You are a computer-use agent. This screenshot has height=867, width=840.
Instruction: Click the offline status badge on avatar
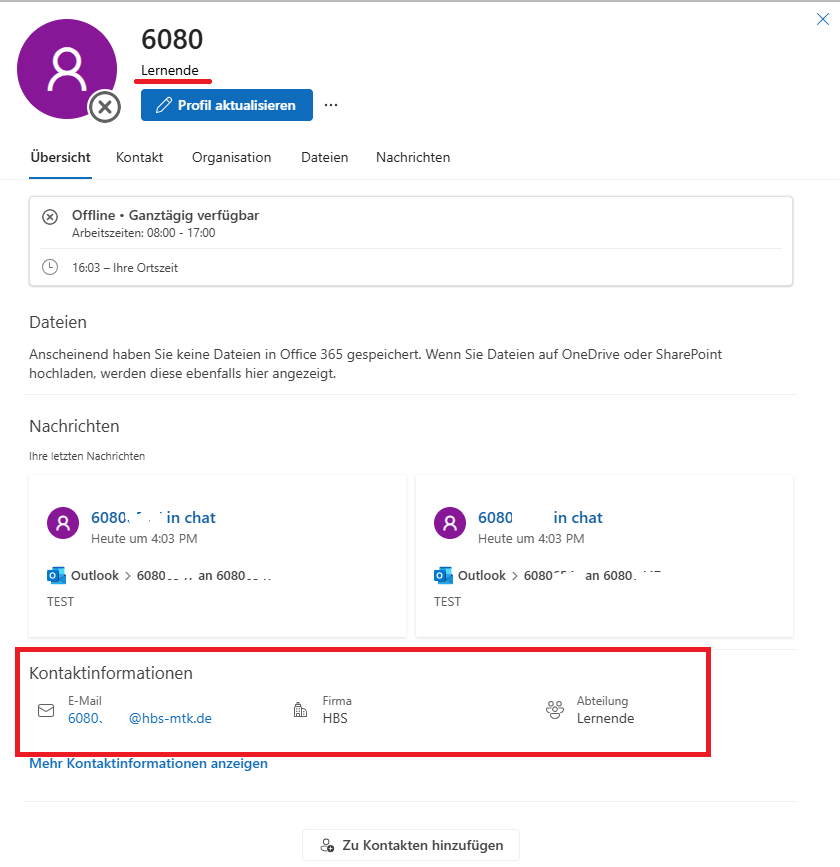click(x=105, y=106)
